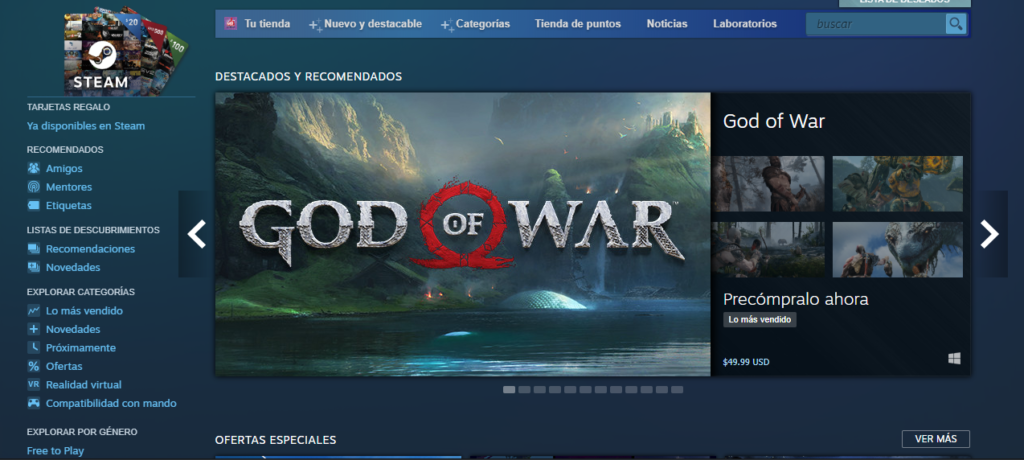Click the Etiquetas tag icon
The height and width of the screenshot is (460, 1024).
click(34, 206)
